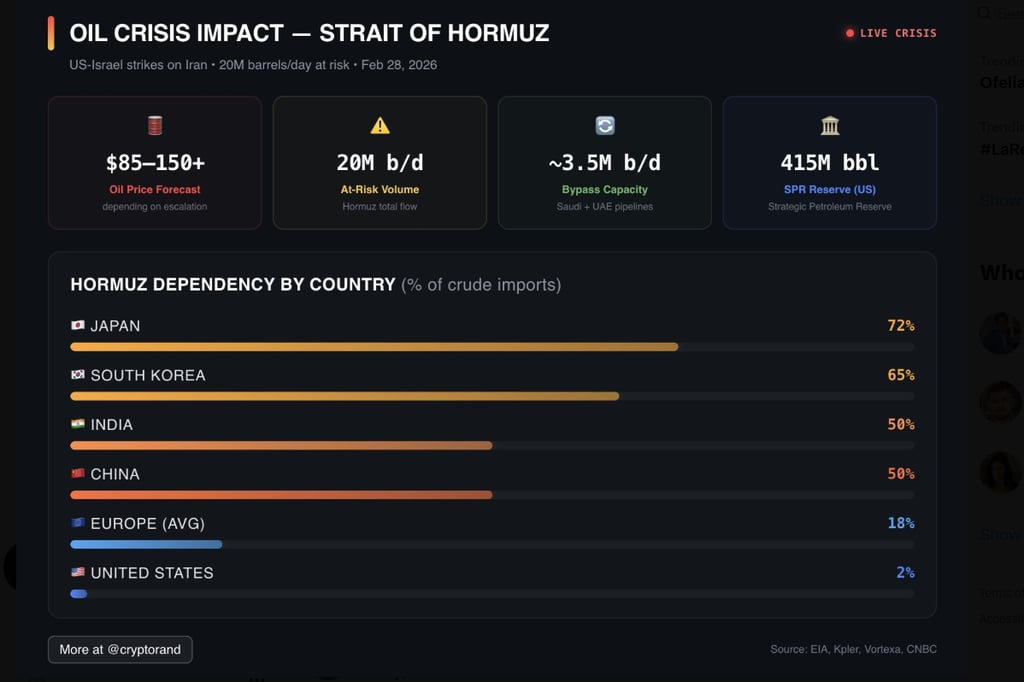Click the Europe flag icon

(x=78, y=523)
